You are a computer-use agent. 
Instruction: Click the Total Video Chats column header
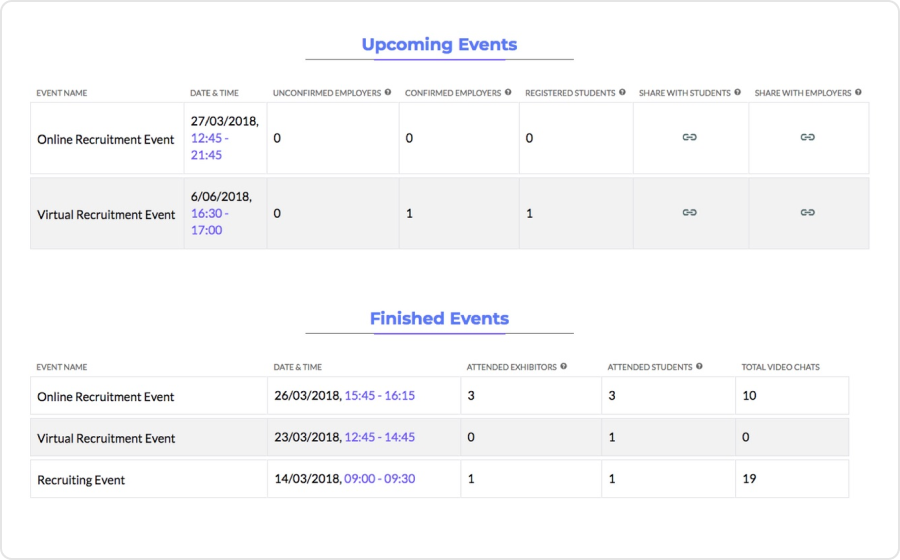[x=781, y=367]
